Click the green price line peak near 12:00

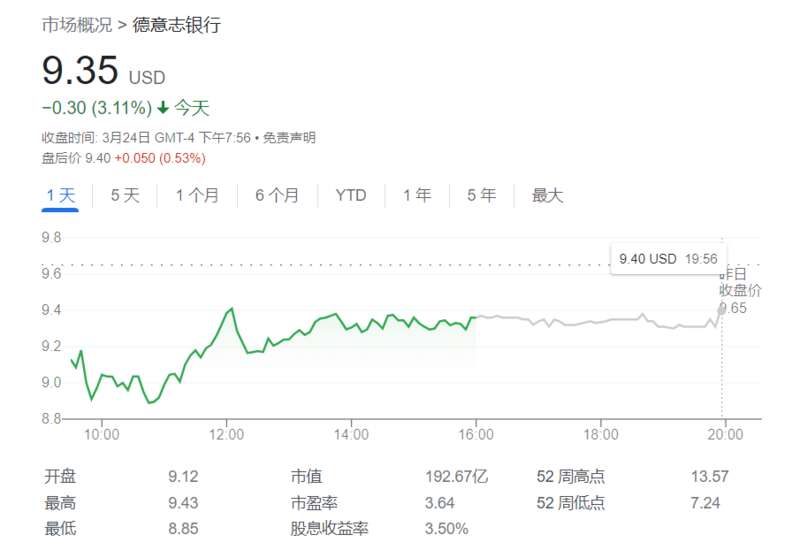tap(232, 309)
